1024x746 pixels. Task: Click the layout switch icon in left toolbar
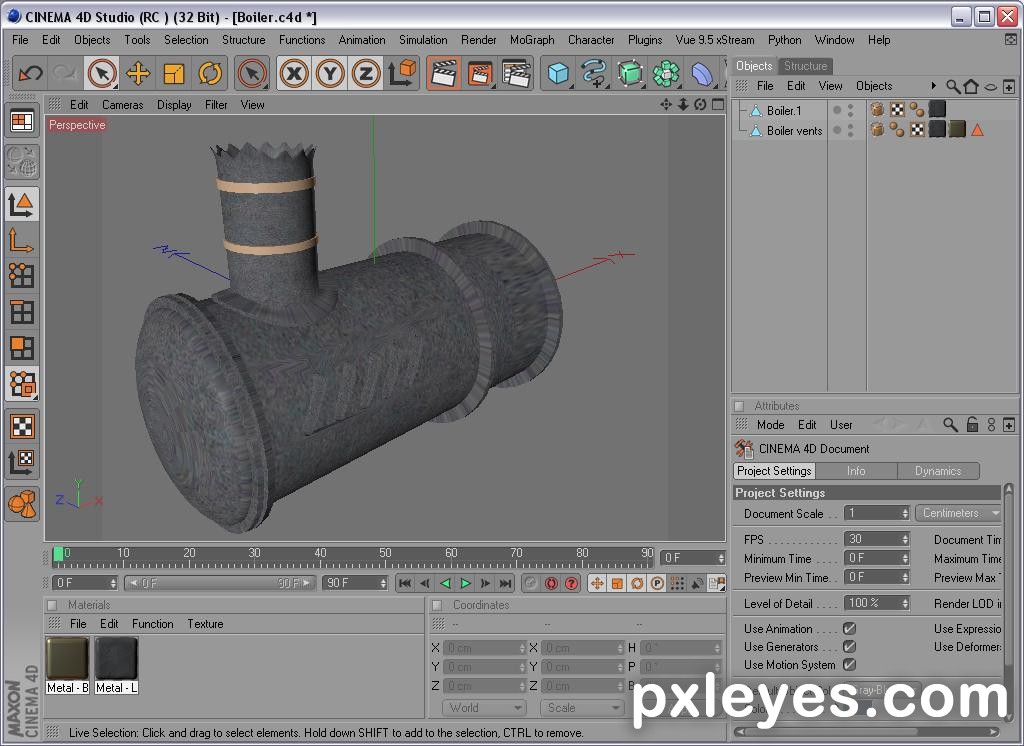(x=22, y=122)
